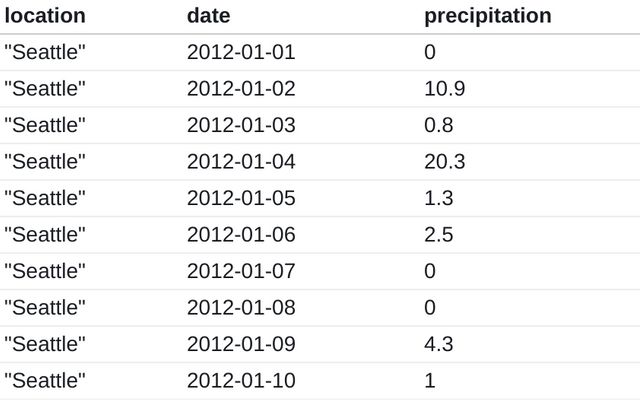The image size is (640, 400).
Task: Click the precipitation value 0.8
Action: tap(438, 125)
